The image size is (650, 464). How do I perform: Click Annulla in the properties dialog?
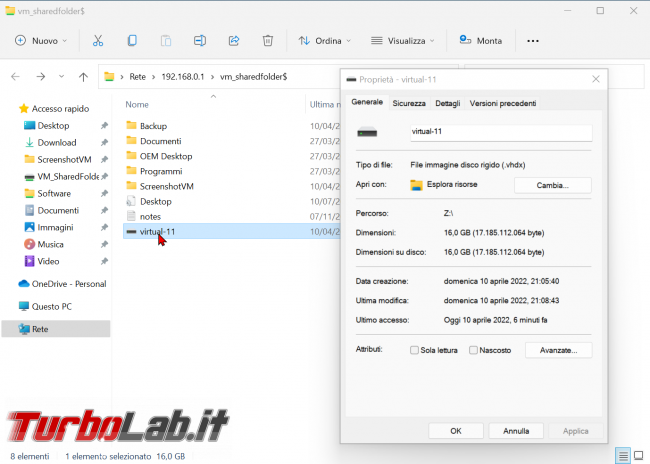pyautogui.click(x=516, y=431)
